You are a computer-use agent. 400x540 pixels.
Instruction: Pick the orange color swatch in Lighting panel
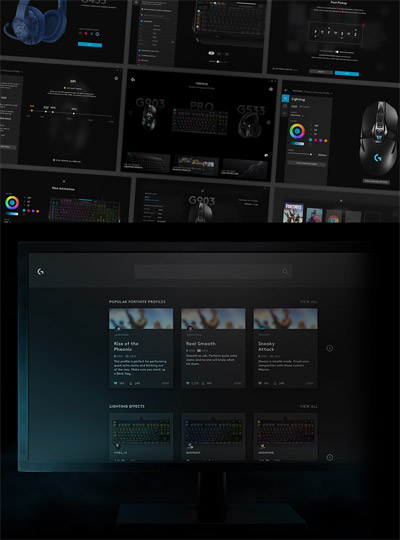326,141
